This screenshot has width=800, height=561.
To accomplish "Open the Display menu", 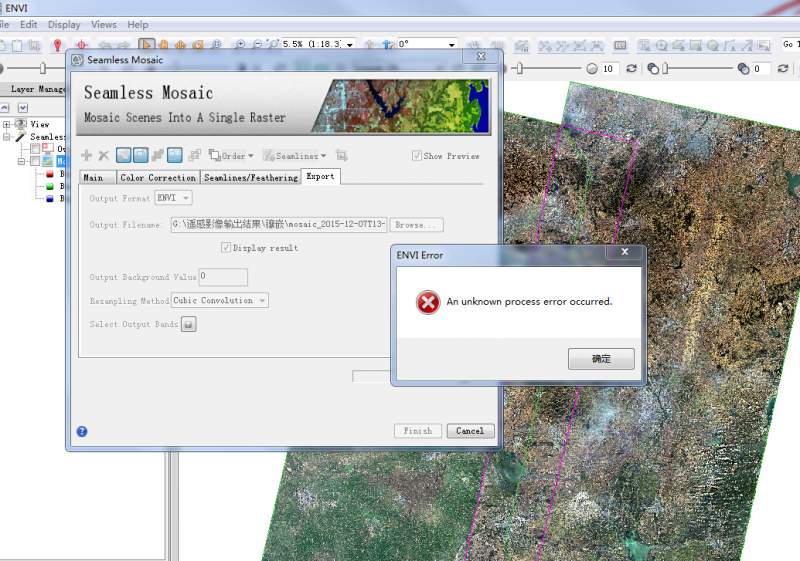I will click(64, 24).
